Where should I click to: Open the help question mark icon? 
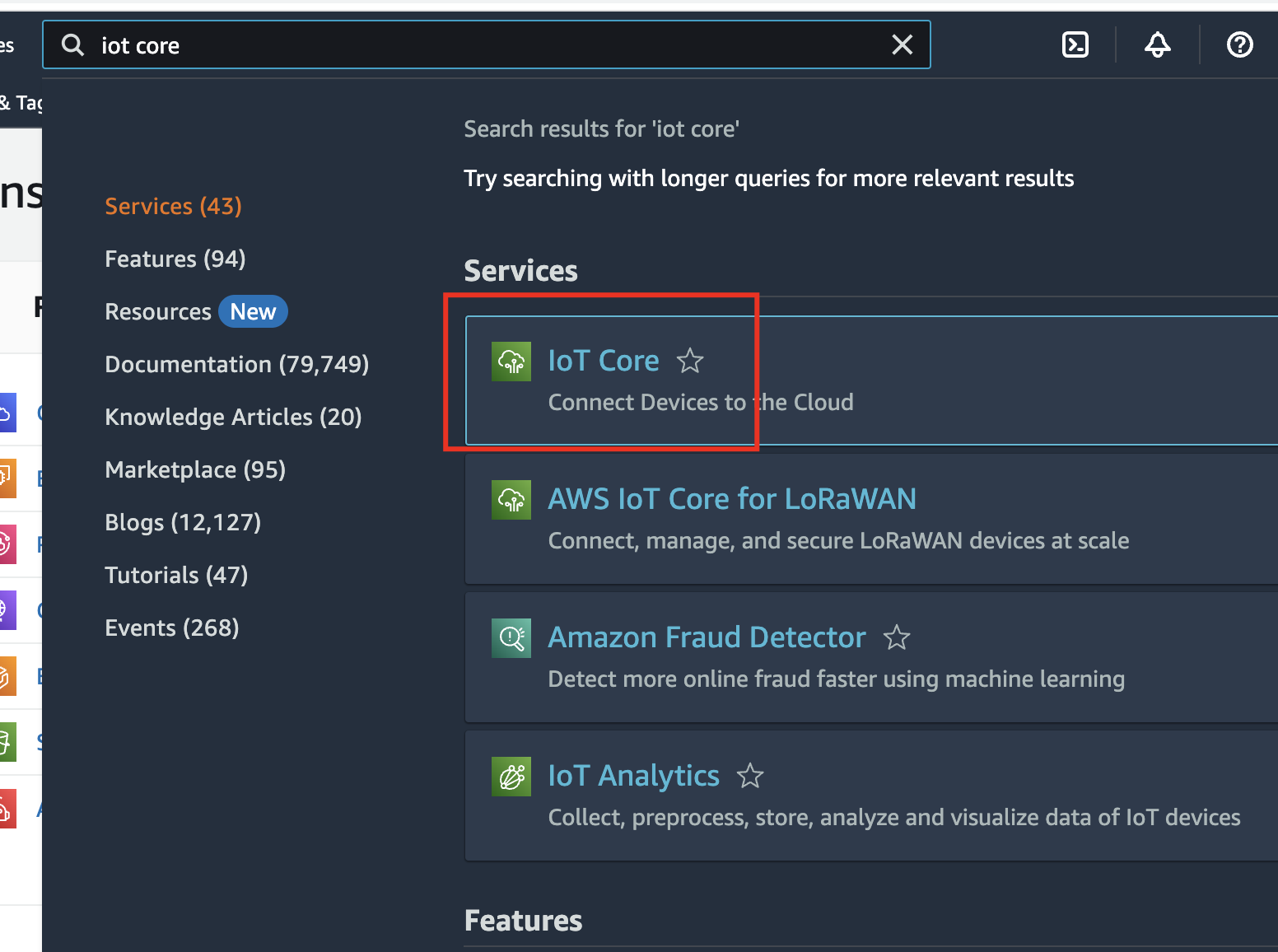click(1239, 44)
